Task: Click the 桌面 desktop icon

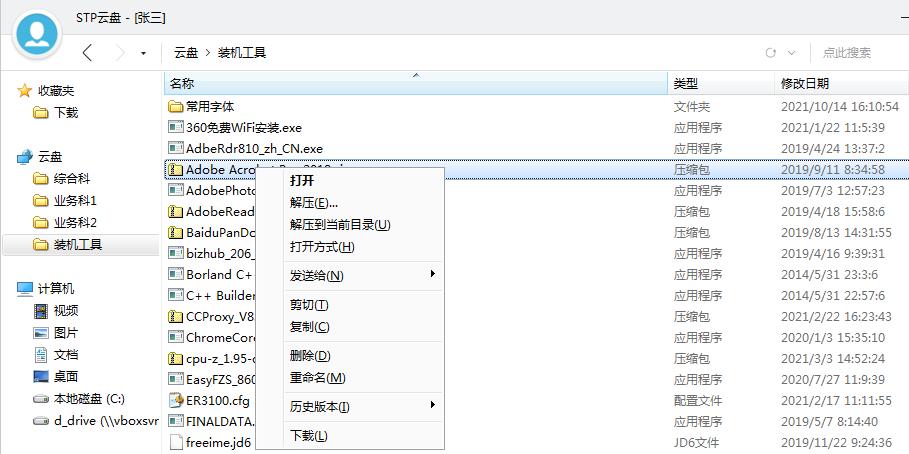Action: [41, 377]
